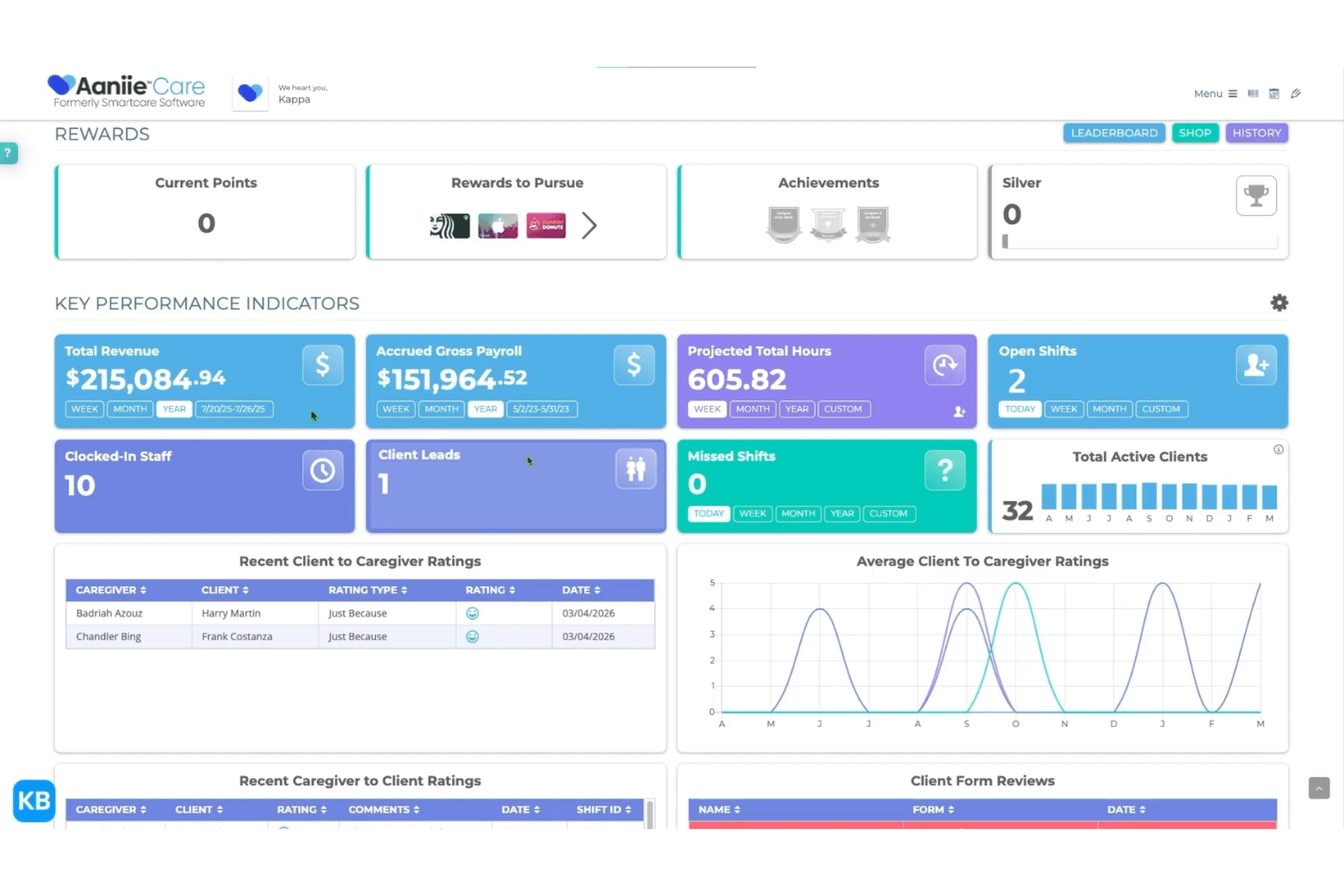Click the Clocked-In Staff clock icon

(x=322, y=470)
